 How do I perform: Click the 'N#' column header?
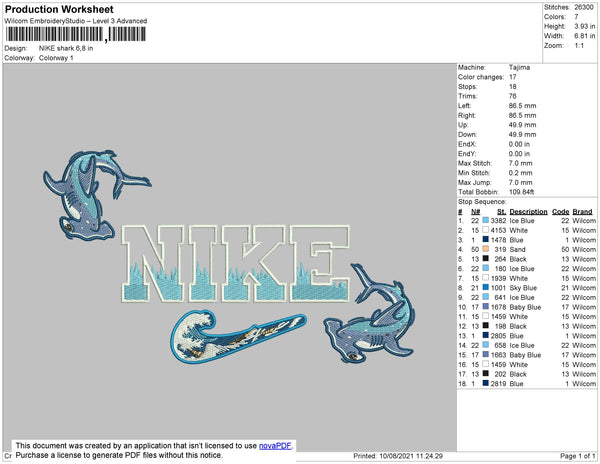click(x=475, y=211)
